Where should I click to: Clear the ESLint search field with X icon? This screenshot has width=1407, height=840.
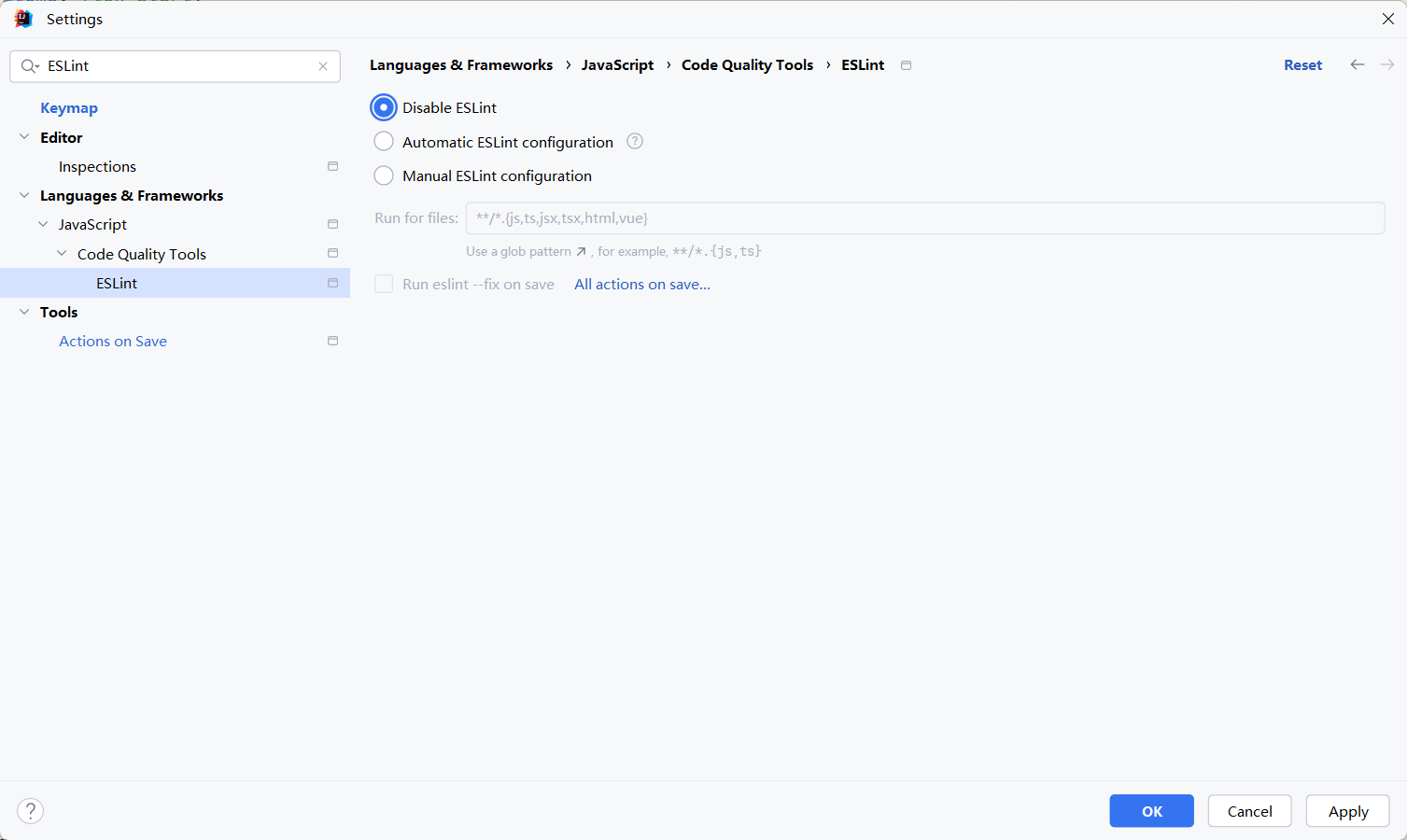323,66
